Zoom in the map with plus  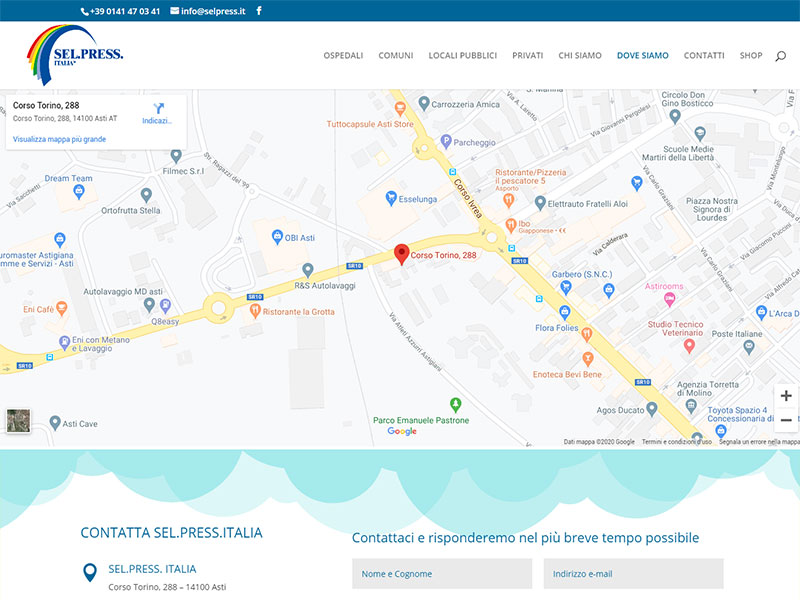tap(786, 395)
